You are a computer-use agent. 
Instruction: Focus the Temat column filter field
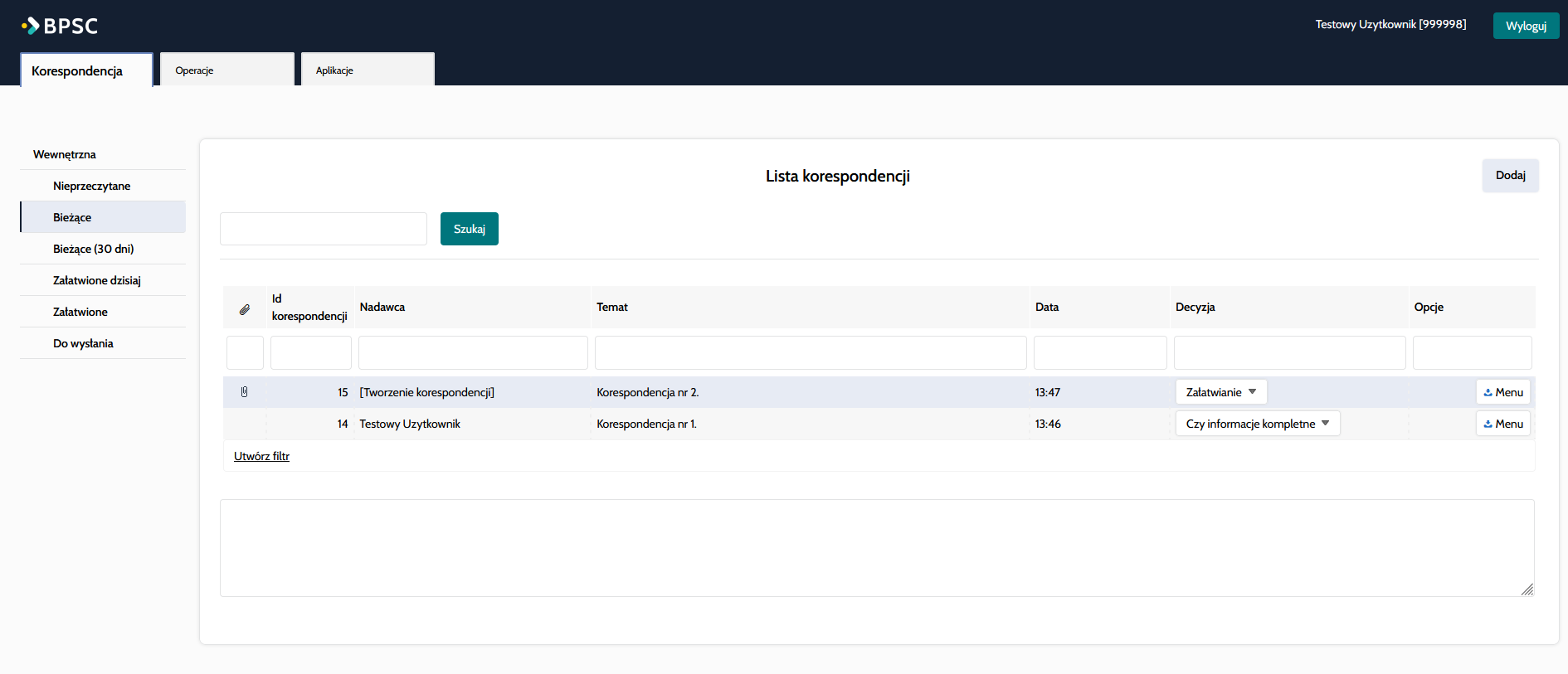click(x=810, y=352)
